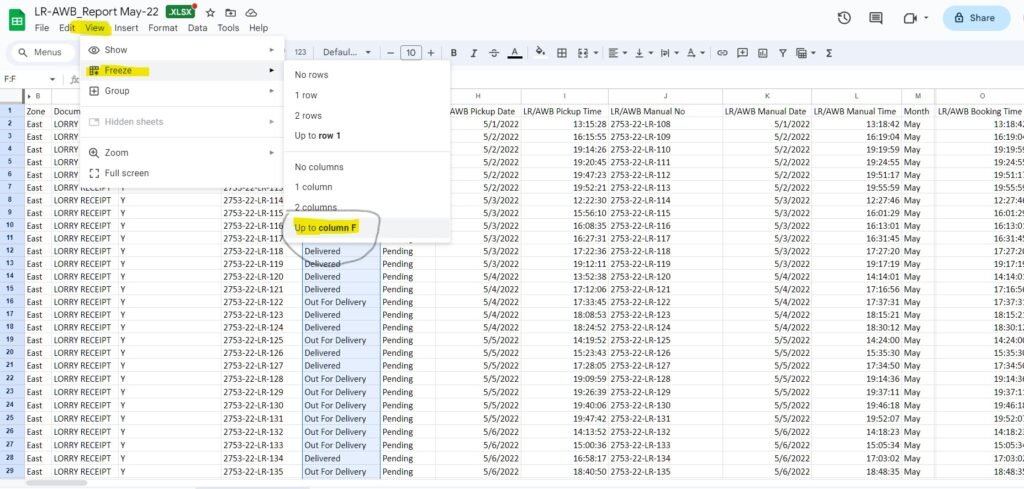Open the functions sigma icon
This screenshot has height=489, width=1024.
[x=829, y=53]
